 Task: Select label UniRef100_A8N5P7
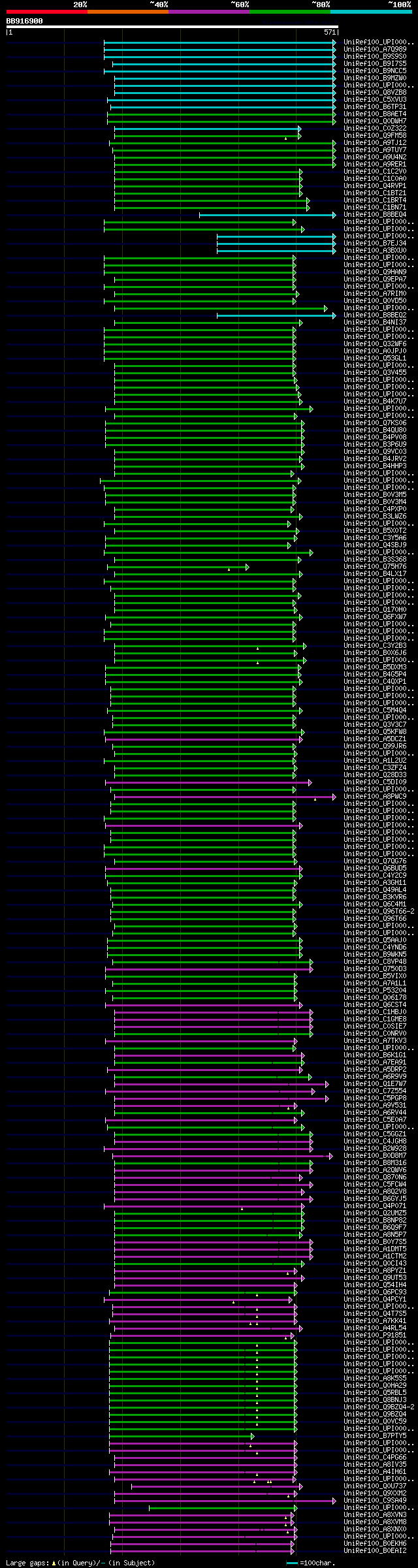tap(375, 1234)
